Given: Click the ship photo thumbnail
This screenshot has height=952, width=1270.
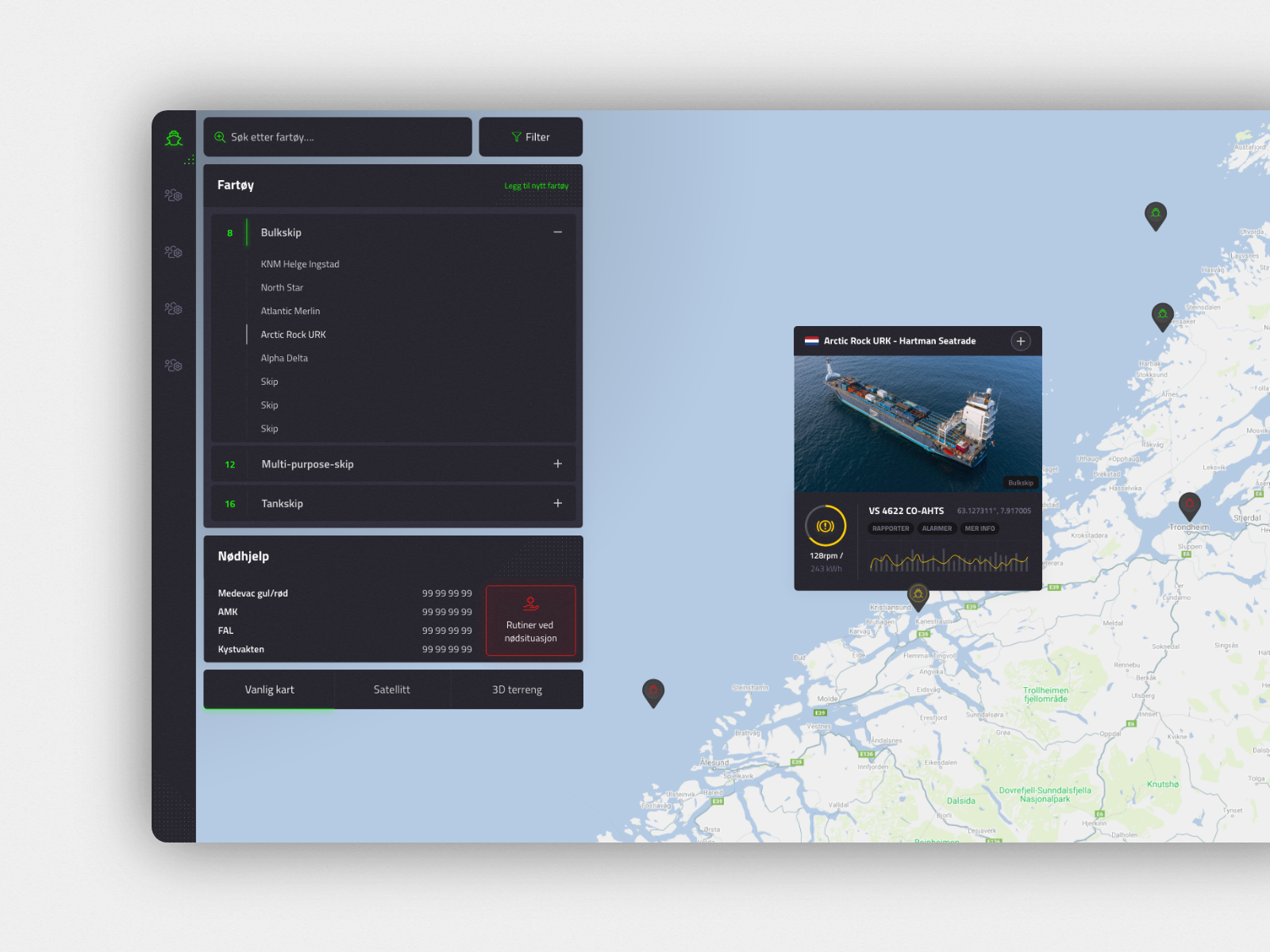Looking at the screenshot, I should [918, 424].
